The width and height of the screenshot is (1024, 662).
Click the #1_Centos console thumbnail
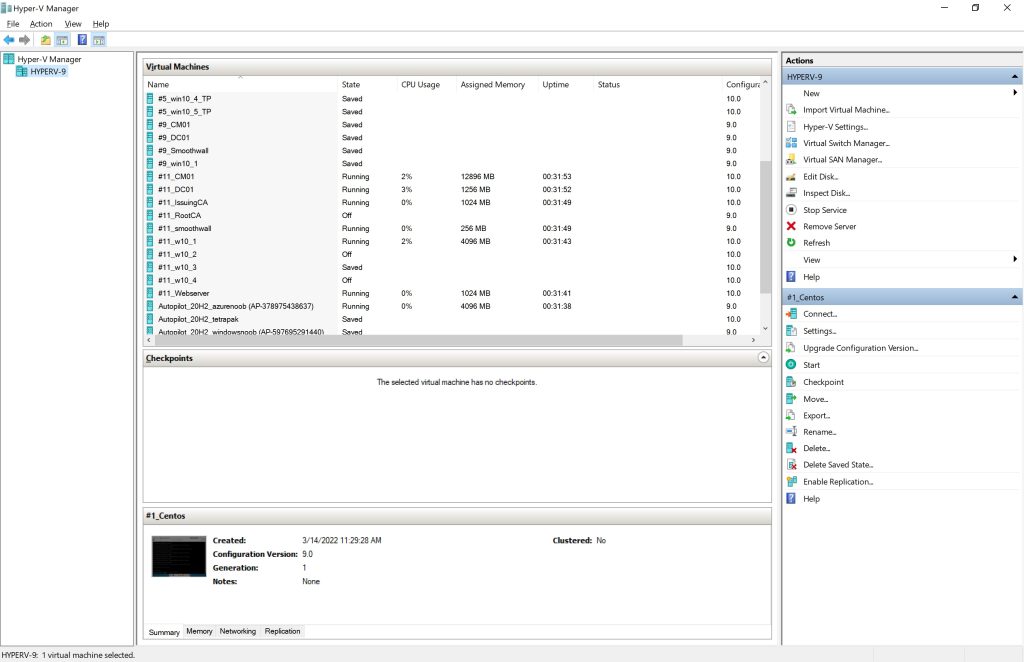[x=179, y=556]
